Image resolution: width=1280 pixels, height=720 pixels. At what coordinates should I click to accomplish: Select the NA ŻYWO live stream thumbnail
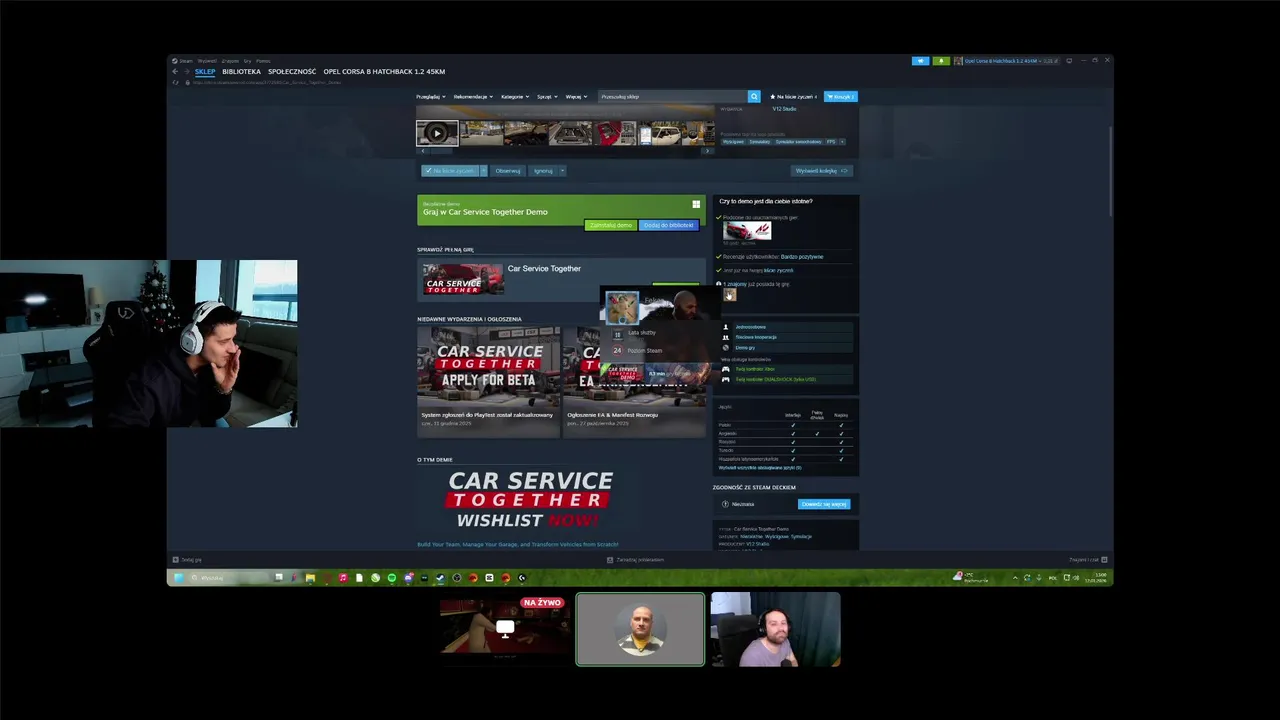point(505,629)
